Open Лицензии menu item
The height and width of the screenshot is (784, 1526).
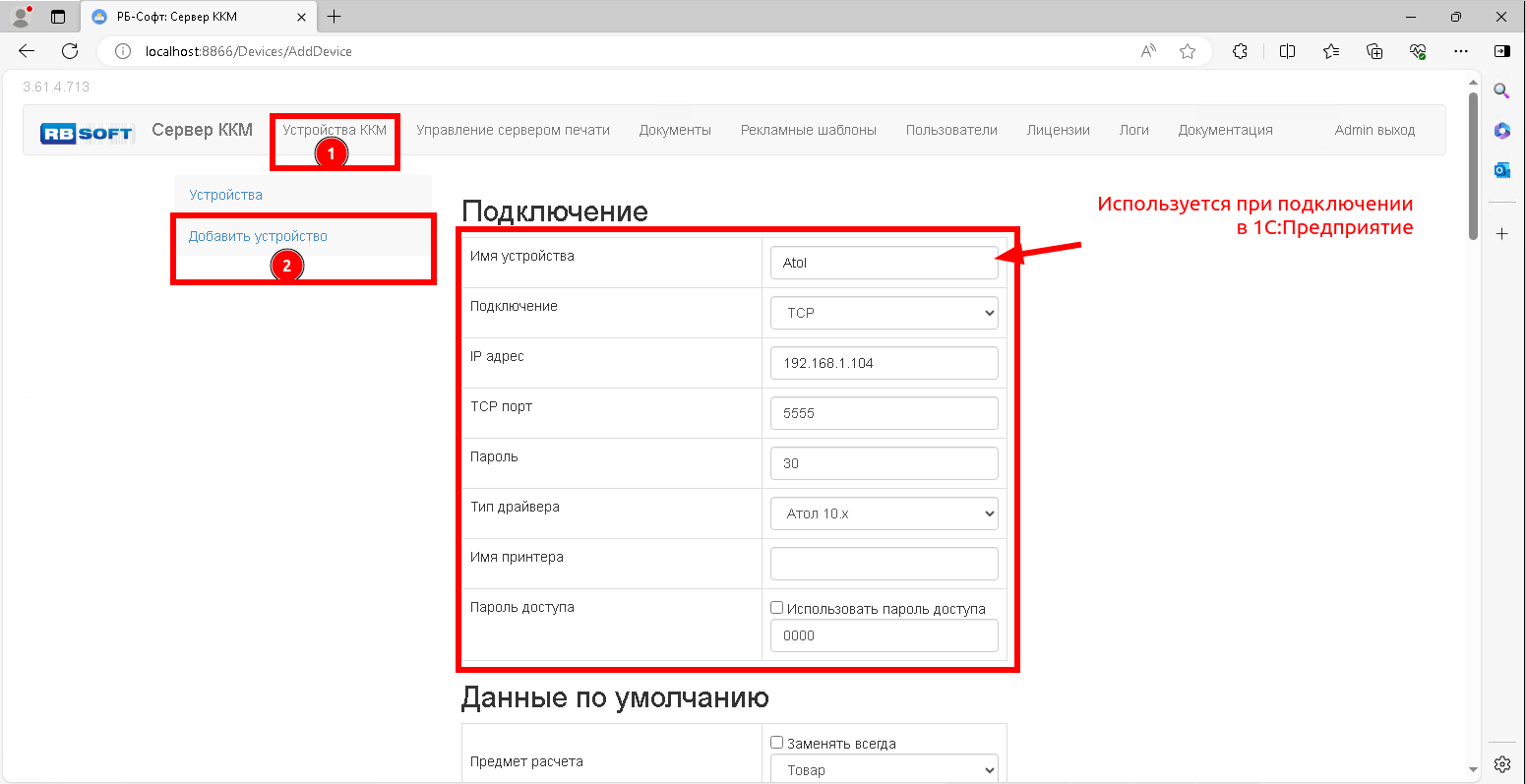[1059, 130]
